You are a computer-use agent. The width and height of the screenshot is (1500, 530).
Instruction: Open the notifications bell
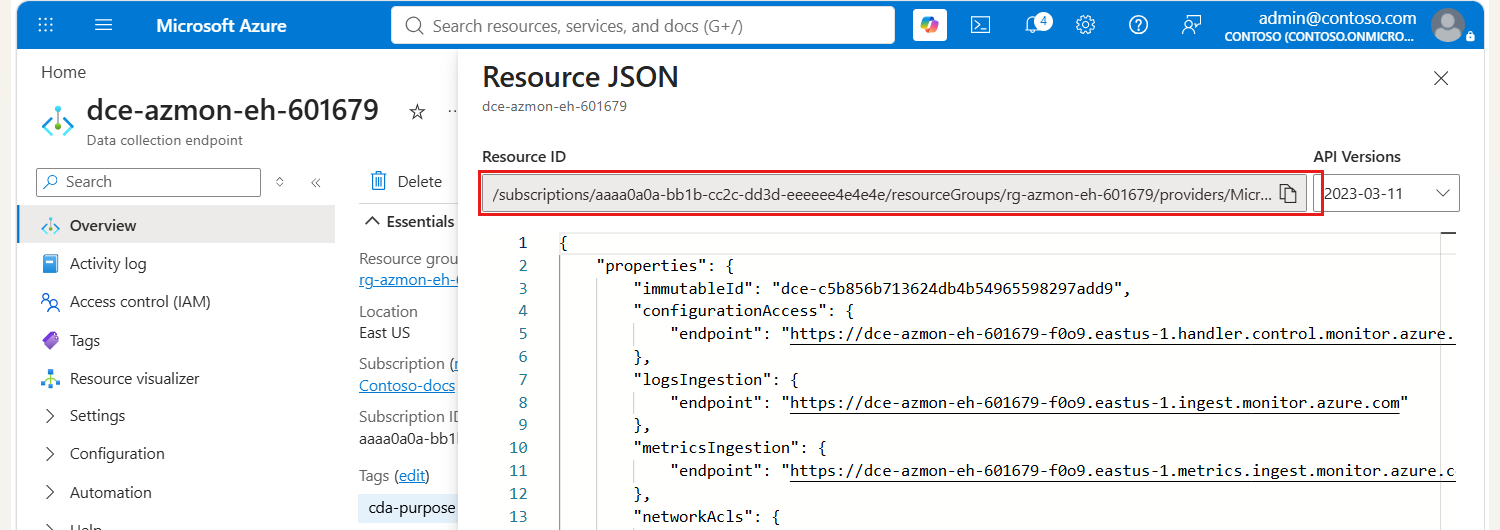1036,24
